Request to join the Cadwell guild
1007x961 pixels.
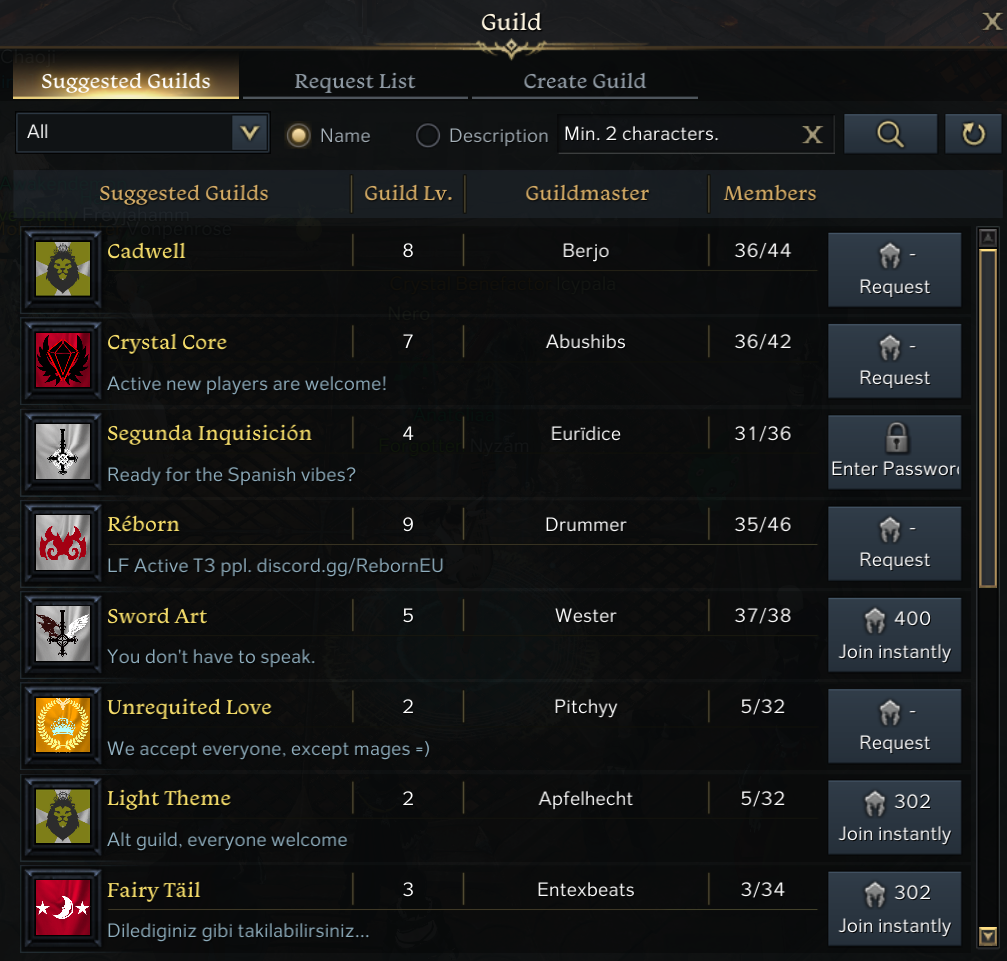(894, 270)
